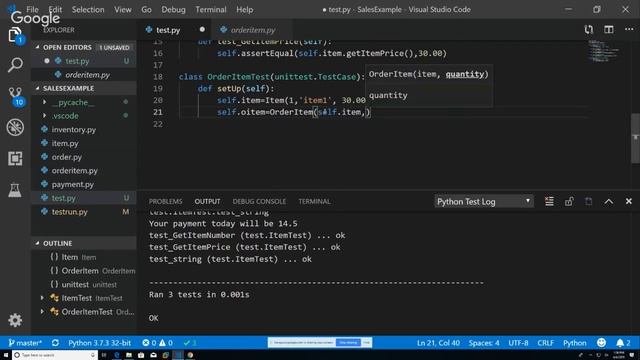Open the Debug view icon
The width and height of the screenshot is (640, 360).
click(15, 127)
